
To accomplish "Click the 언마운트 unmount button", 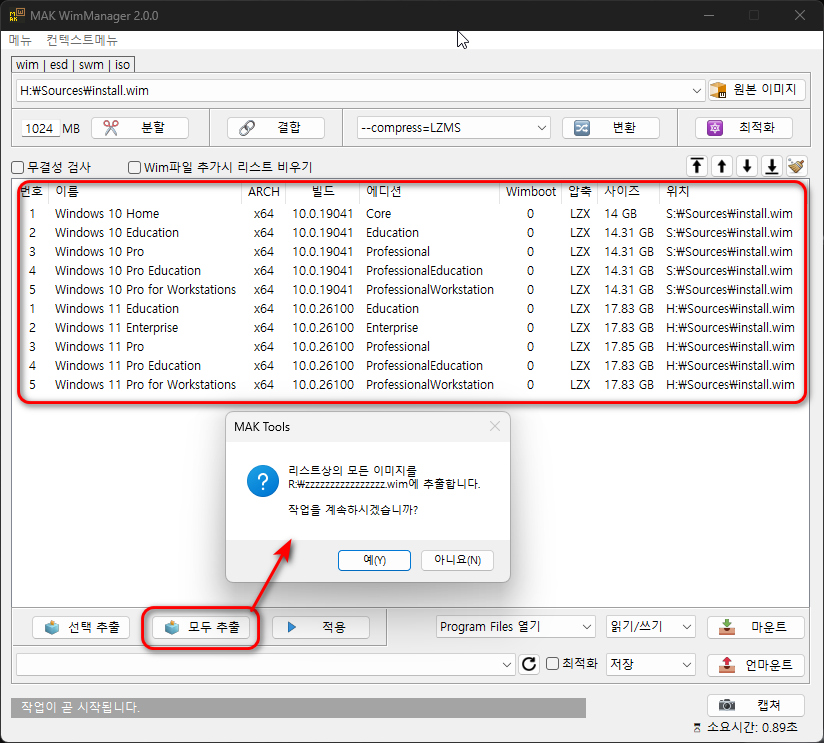I will tap(756, 665).
